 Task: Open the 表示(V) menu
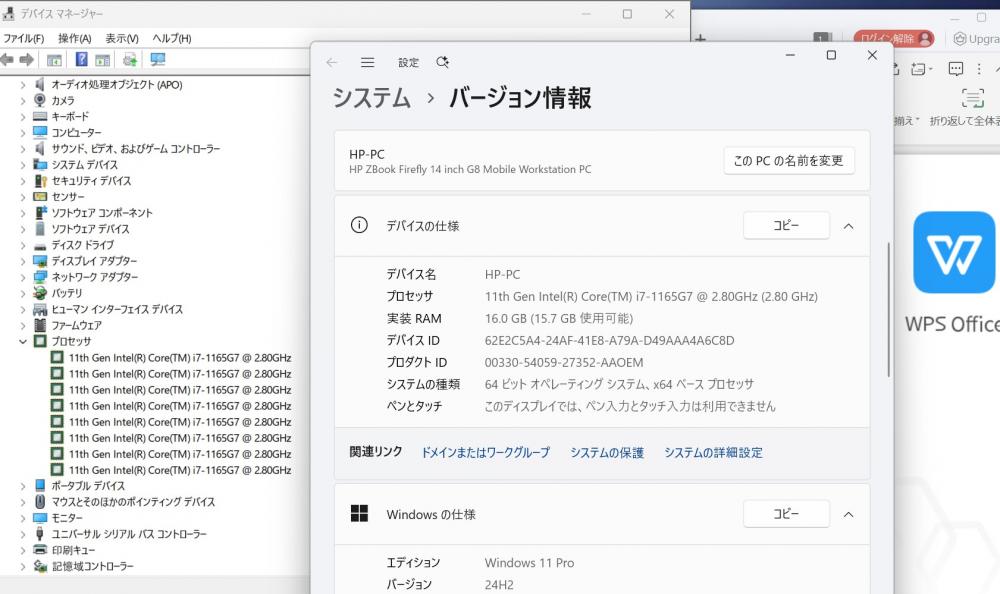(x=122, y=38)
